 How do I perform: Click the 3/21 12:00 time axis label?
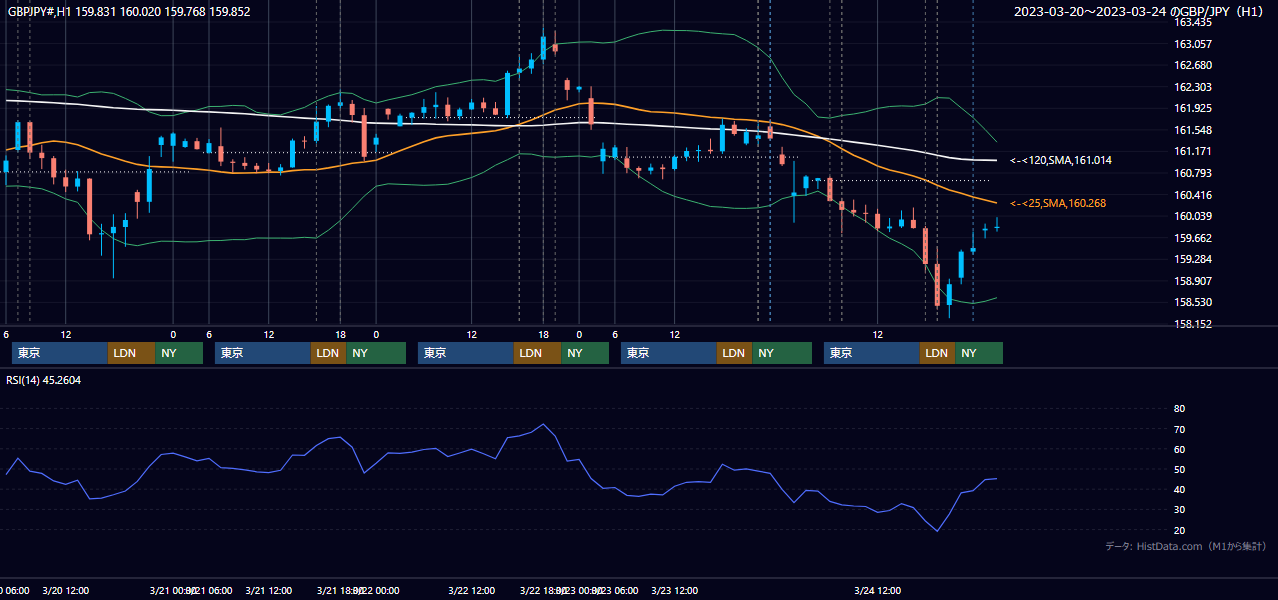[268, 590]
